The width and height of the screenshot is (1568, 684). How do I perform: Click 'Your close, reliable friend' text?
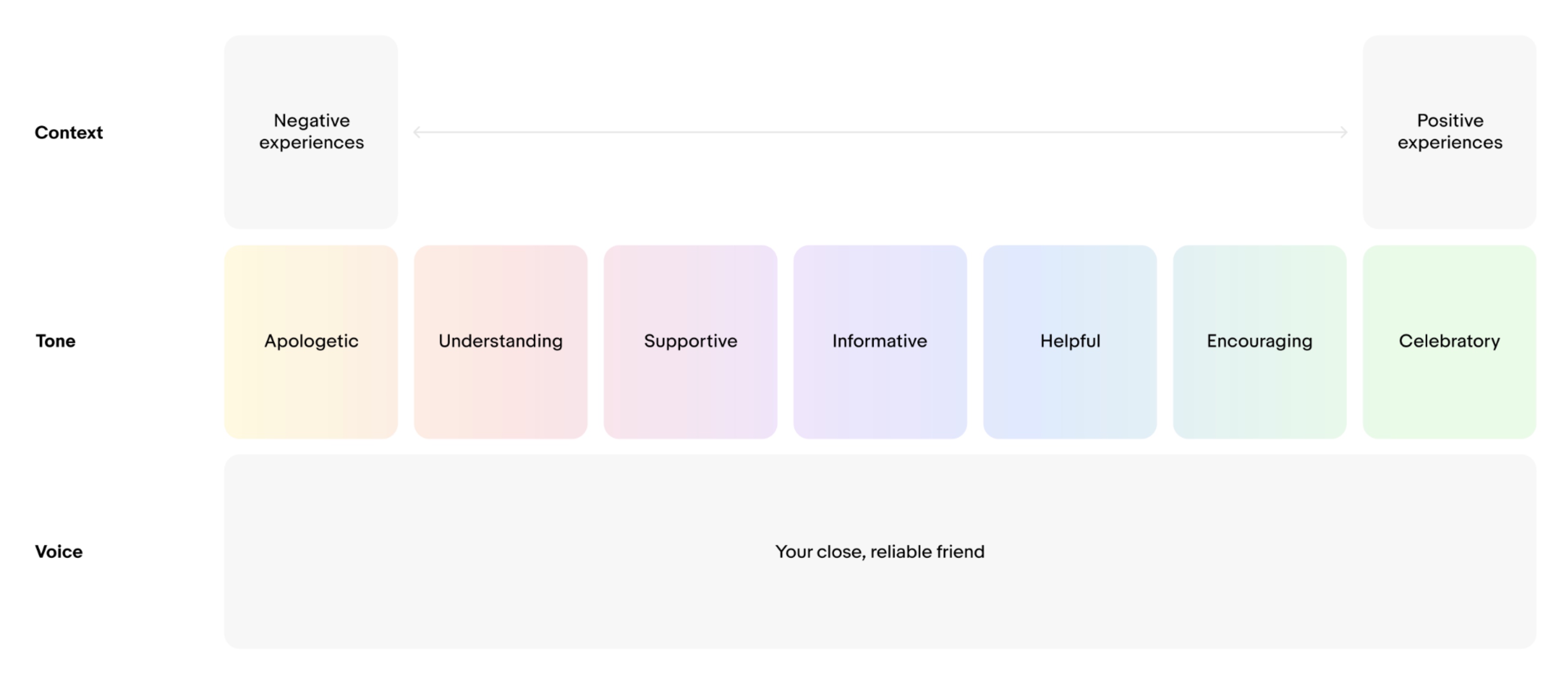879,551
